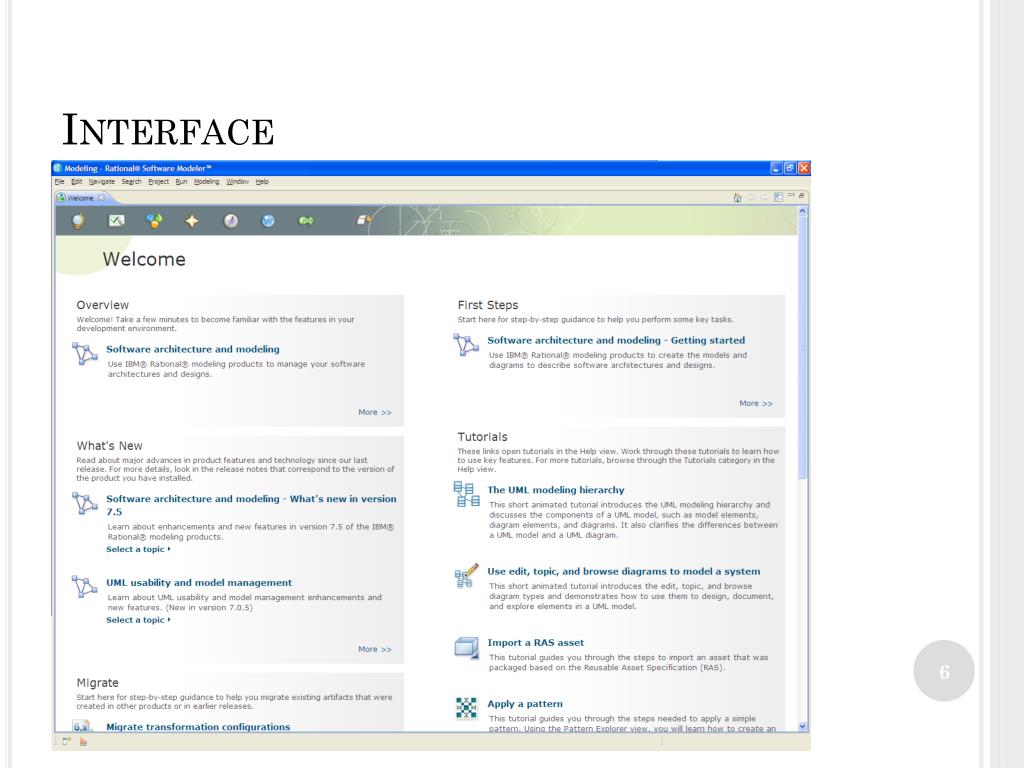
Task: Click the icon beside UML usability and model management
Action: [85, 586]
